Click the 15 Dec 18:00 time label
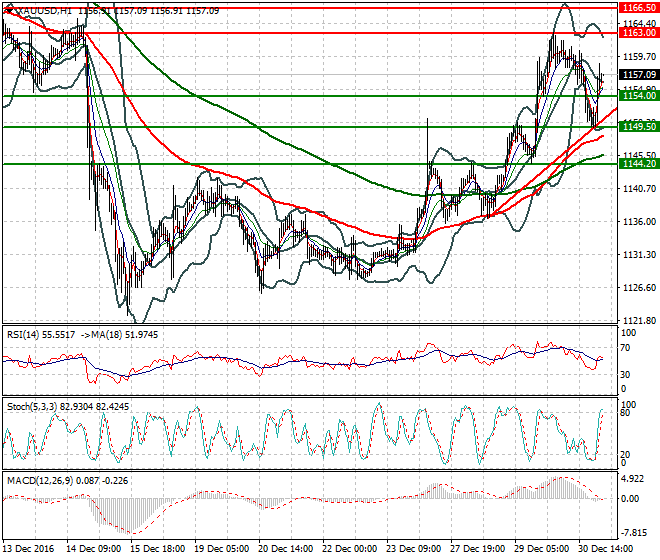The height and width of the screenshot is (560, 660). pos(157,549)
